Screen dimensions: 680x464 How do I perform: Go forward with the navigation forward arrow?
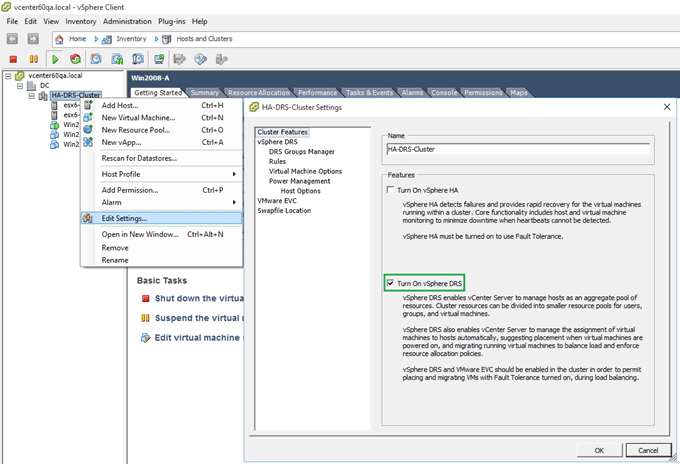pyautogui.click(x=33, y=39)
